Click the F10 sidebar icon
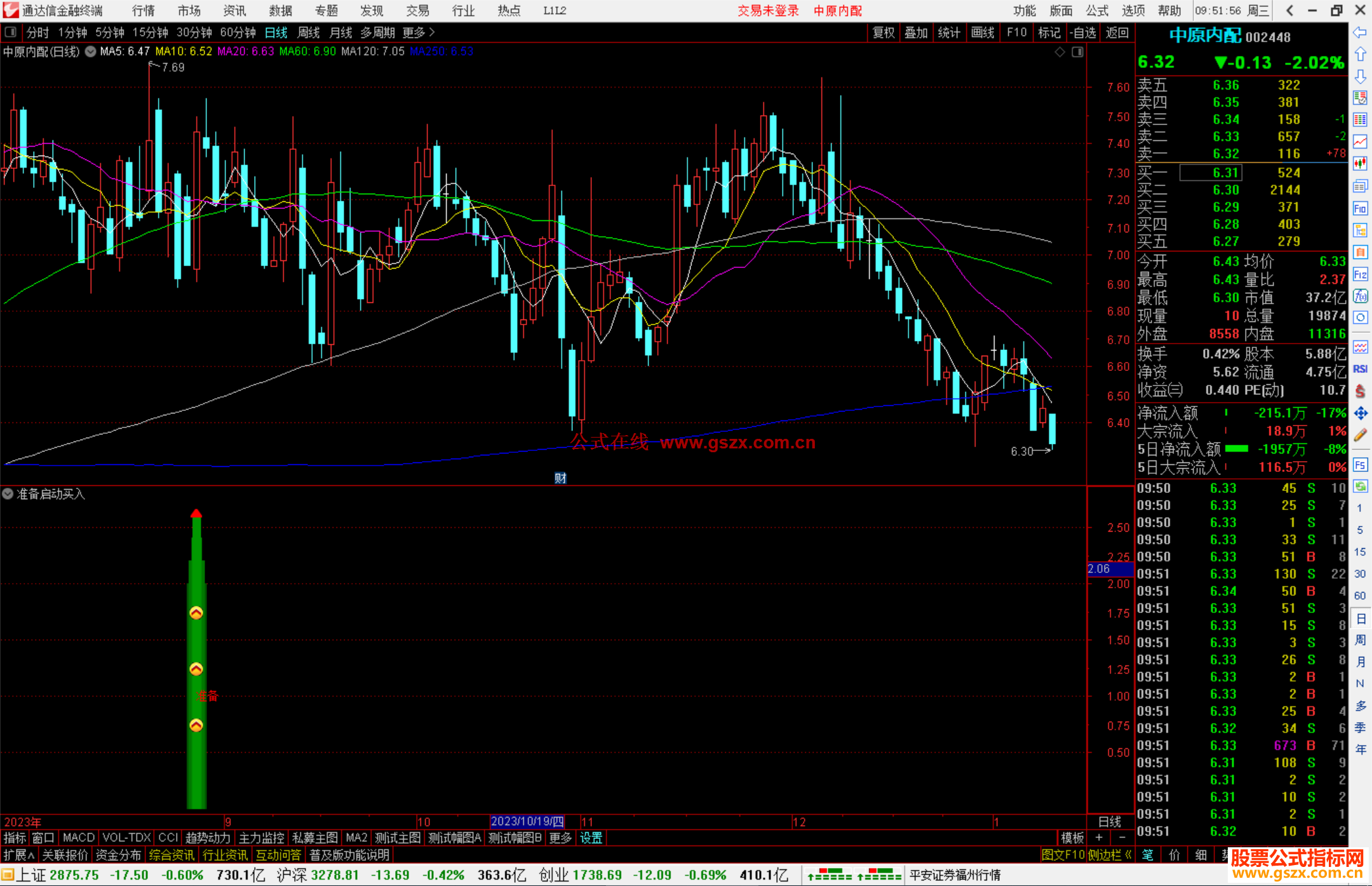The image size is (1372, 886). pyautogui.click(x=1360, y=209)
